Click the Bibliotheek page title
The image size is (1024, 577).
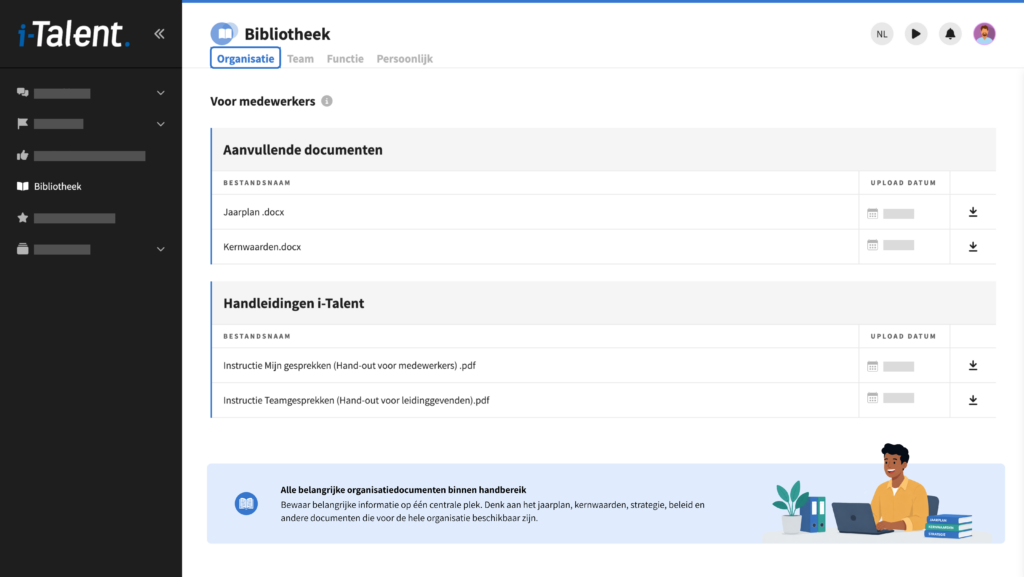tap(287, 34)
